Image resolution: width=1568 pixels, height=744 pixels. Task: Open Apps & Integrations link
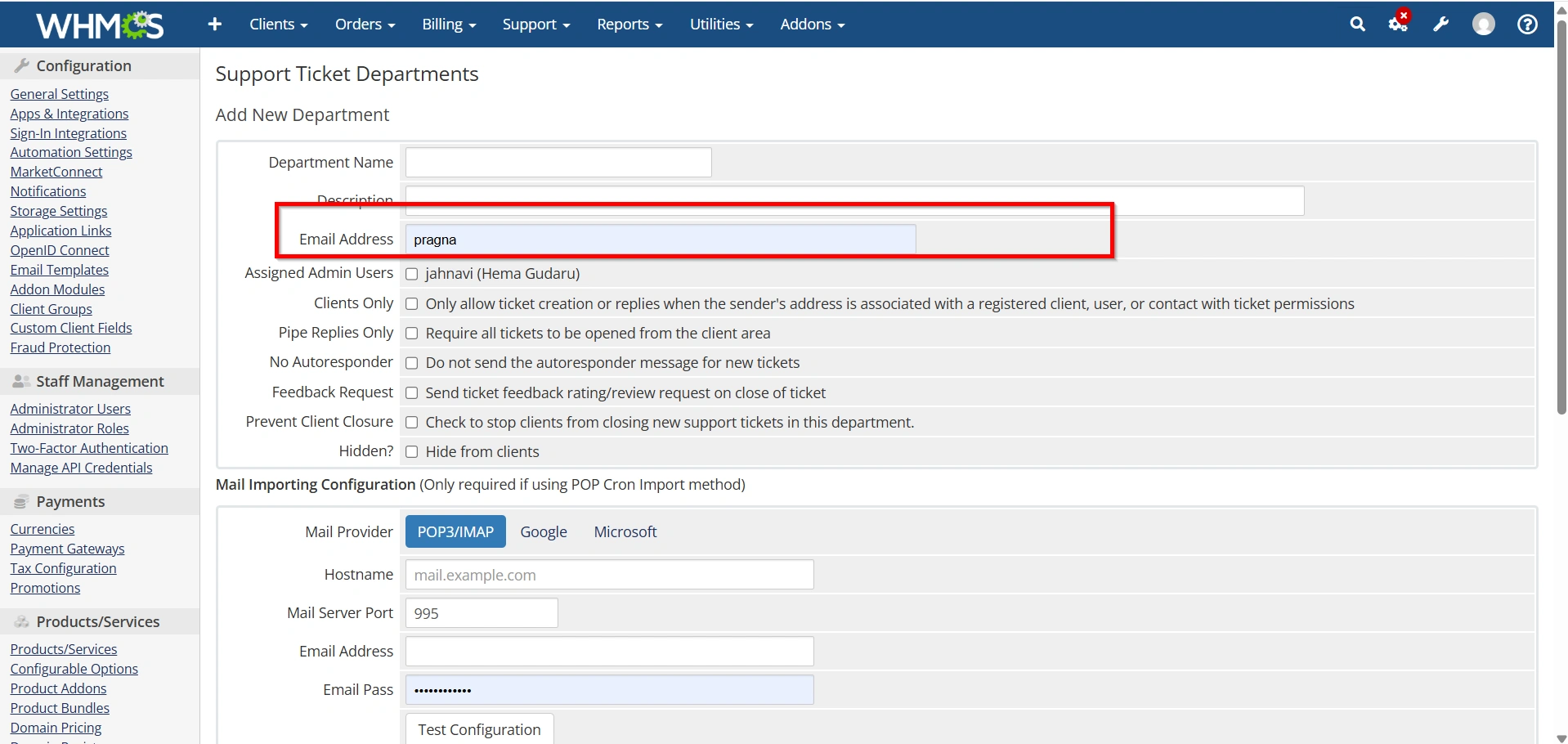69,114
